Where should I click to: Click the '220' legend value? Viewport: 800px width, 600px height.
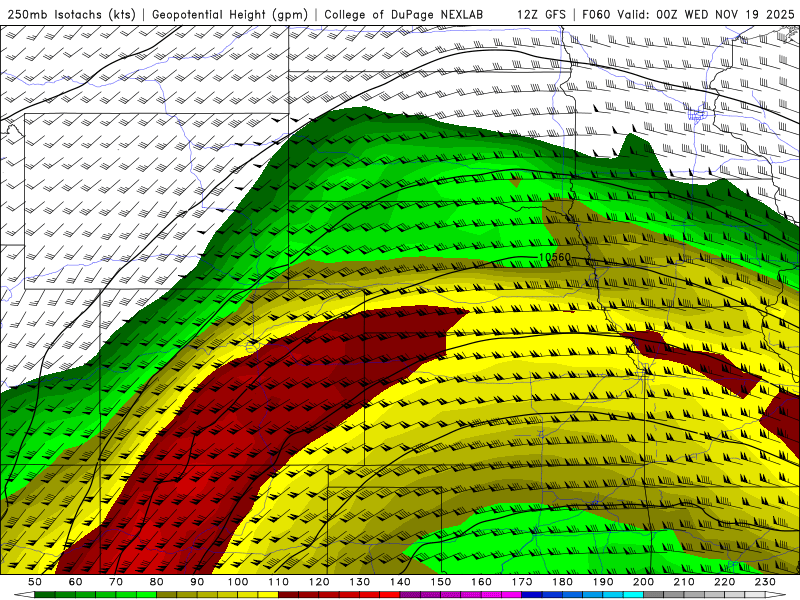click(x=725, y=582)
